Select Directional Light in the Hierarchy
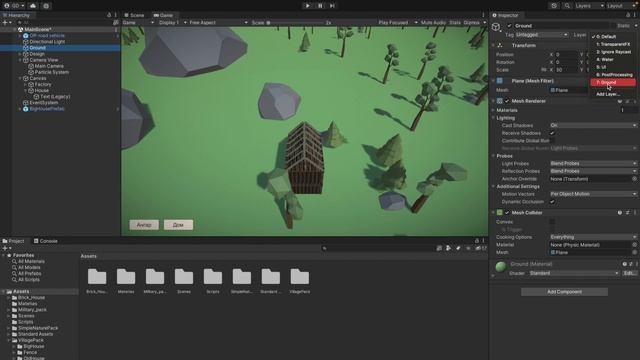This screenshot has height=360, width=640. [x=47, y=42]
